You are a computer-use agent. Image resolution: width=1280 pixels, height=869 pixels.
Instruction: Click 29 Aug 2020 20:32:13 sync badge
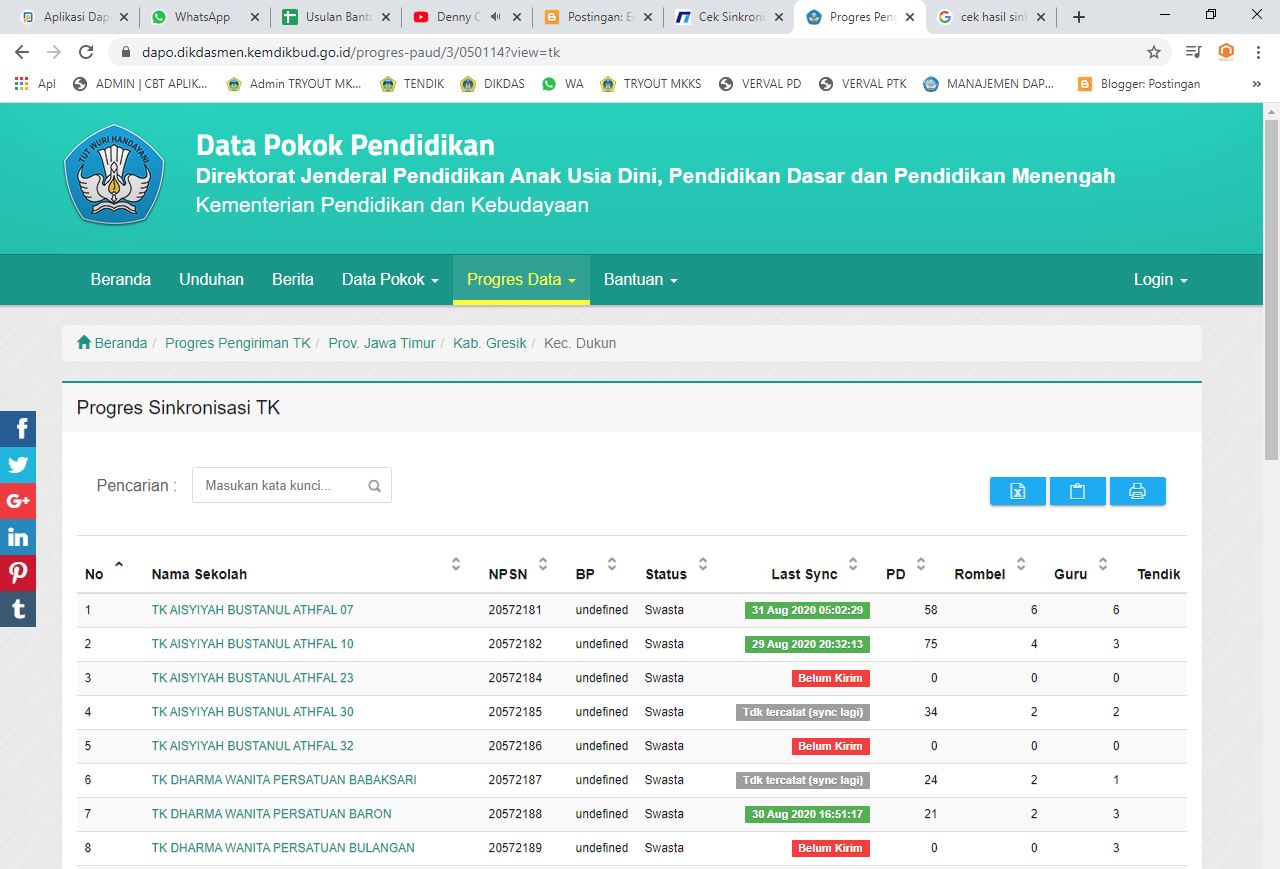tap(807, 644)
